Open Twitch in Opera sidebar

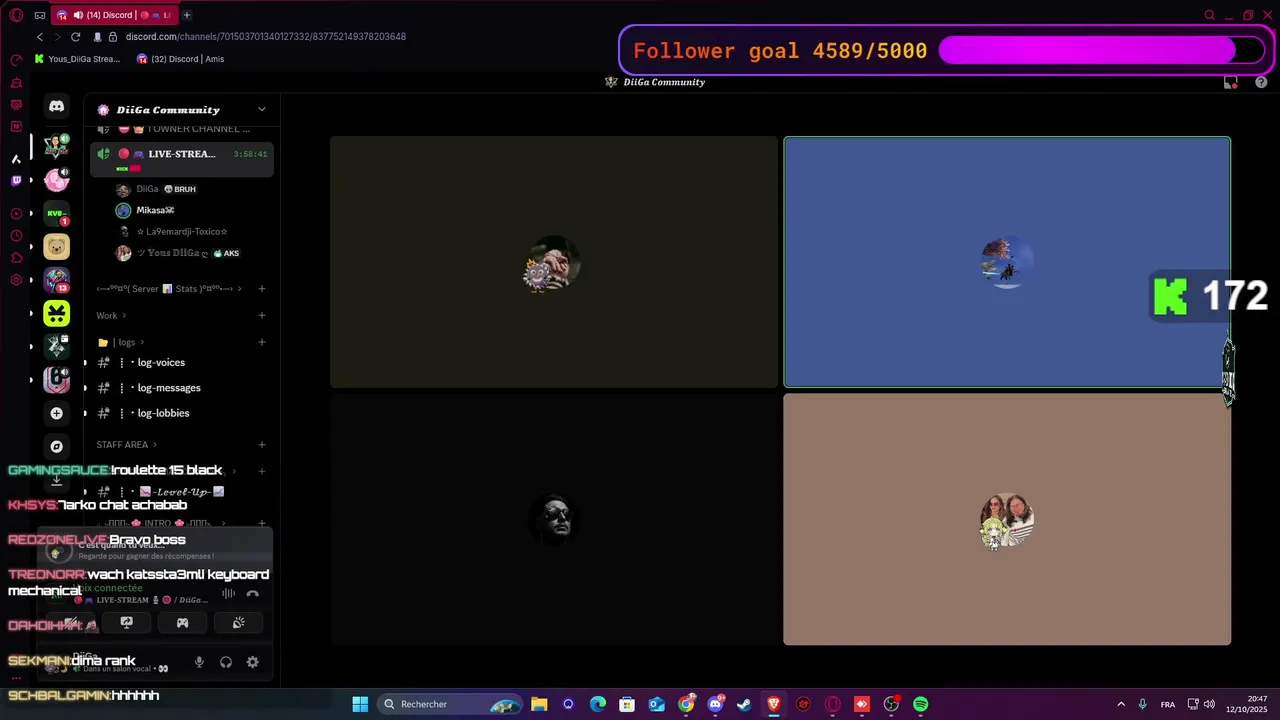point(16,181)
